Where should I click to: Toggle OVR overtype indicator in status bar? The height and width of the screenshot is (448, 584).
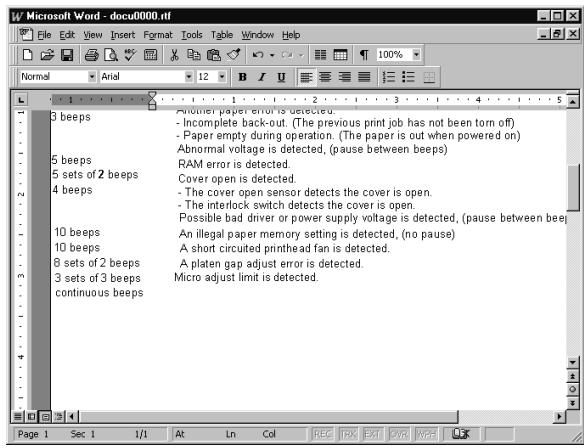click(x=399, y=434)
